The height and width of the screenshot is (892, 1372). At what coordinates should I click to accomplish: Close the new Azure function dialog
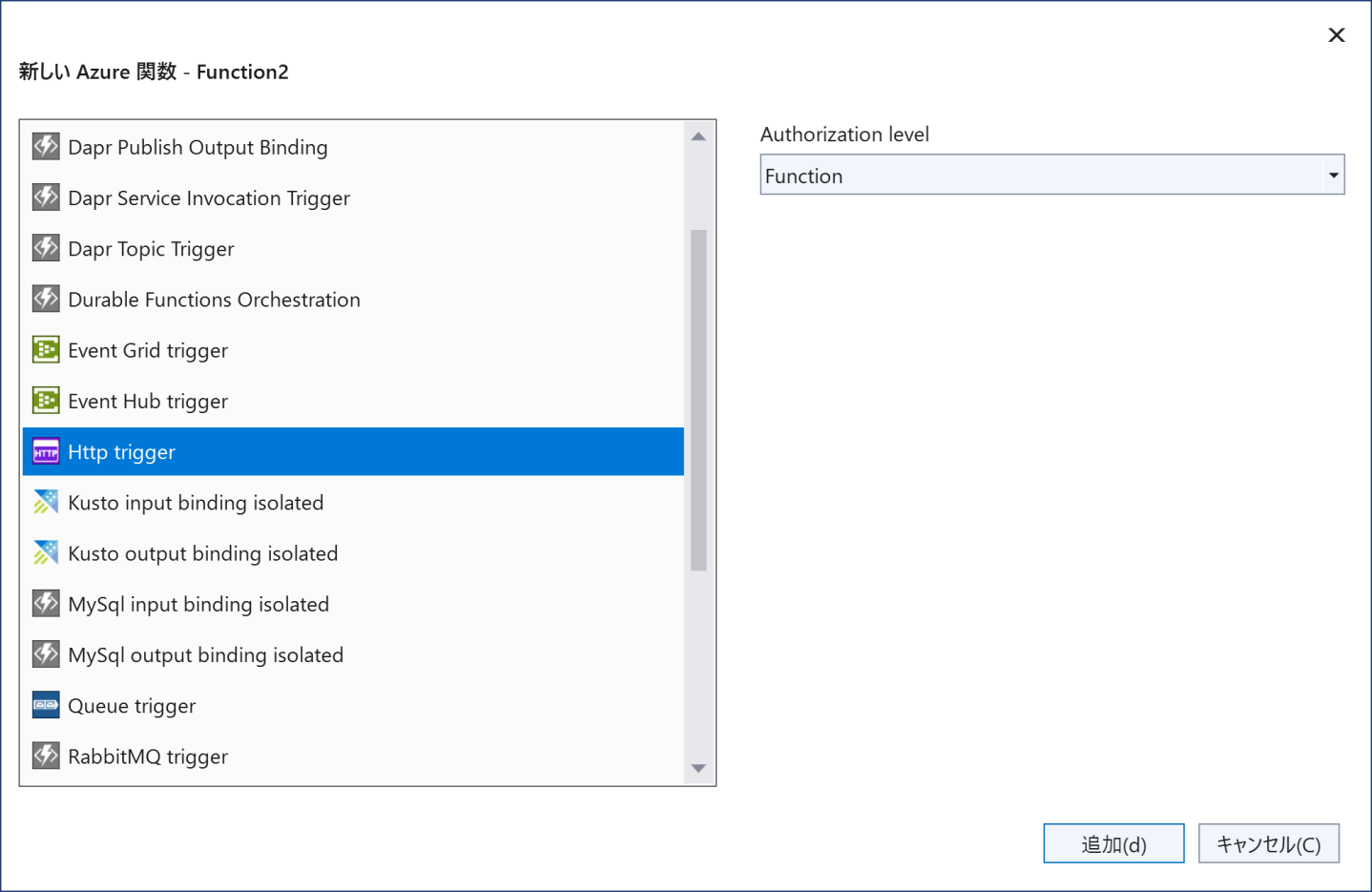coord(1336,35)
